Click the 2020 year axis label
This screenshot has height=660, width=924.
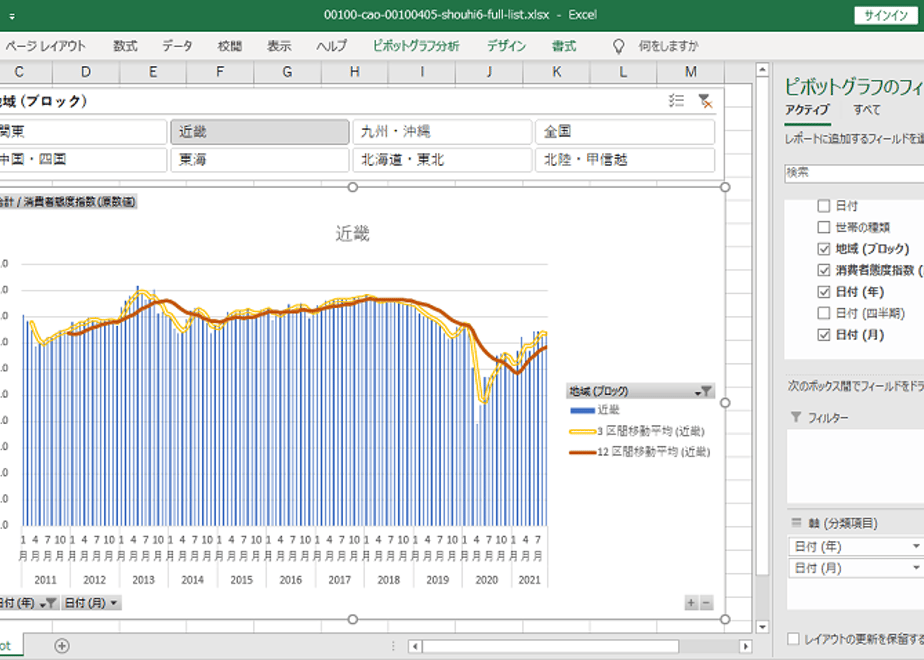coord(487,580)
